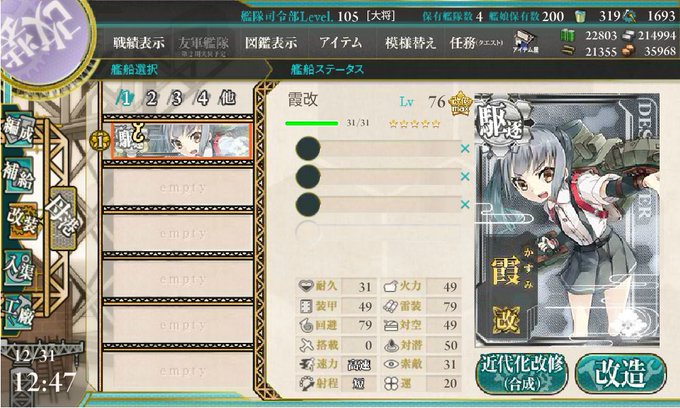680x408 pixels.
Task: Select the 改装 remodel sidebar icon
Action: (x=23, y=222)
